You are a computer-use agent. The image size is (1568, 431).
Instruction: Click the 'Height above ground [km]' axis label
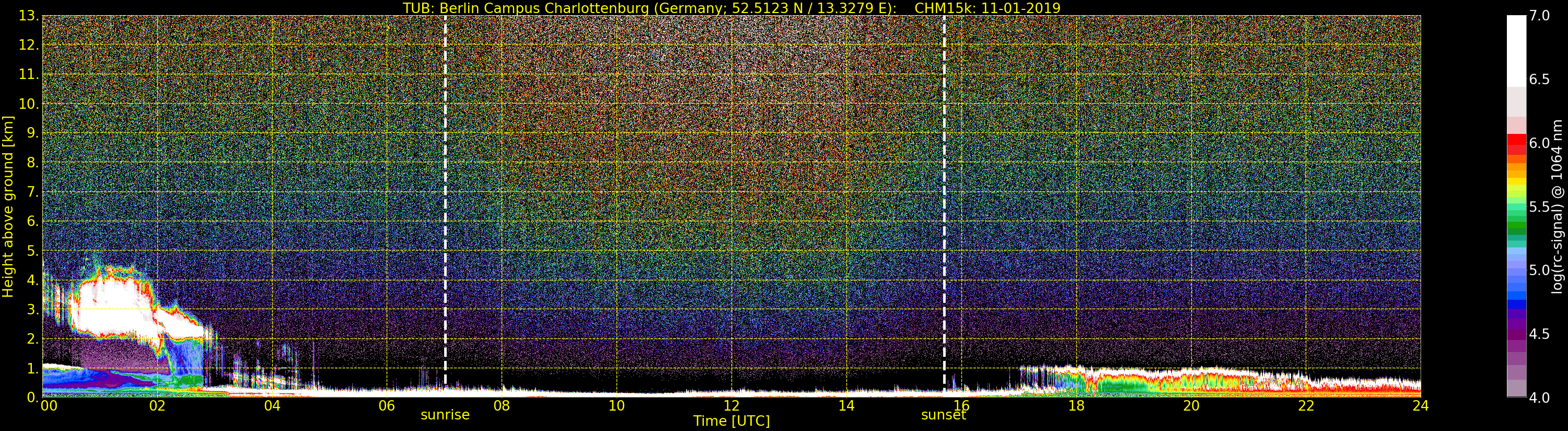(x=8, y=206)
